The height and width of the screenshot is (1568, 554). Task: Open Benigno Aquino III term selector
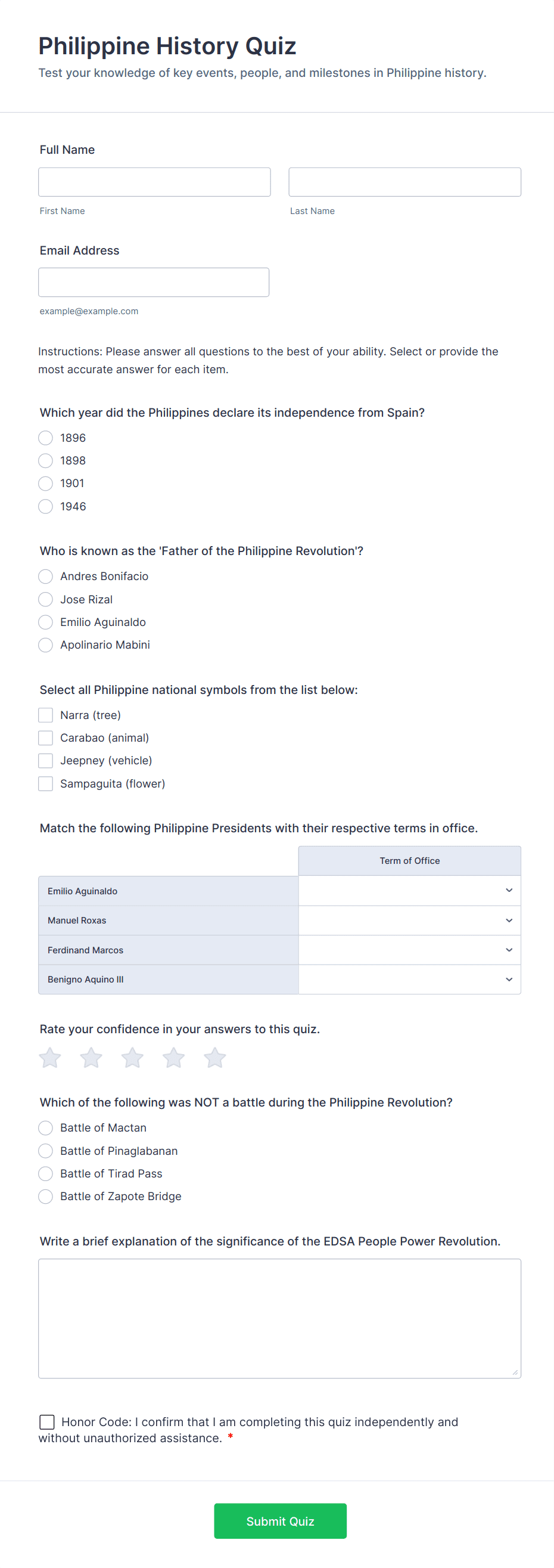[x=409, y=979]
